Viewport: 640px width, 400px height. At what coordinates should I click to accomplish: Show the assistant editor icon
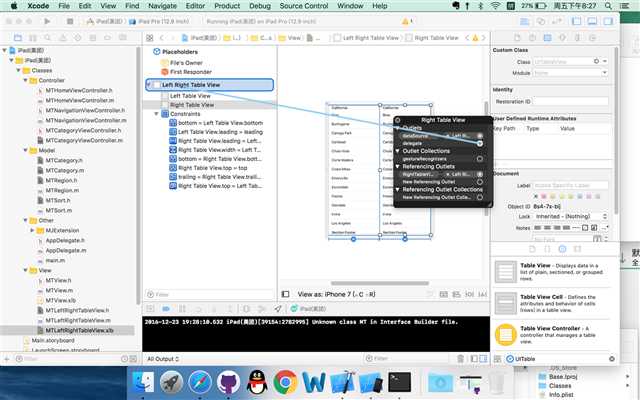coord(541,21)
